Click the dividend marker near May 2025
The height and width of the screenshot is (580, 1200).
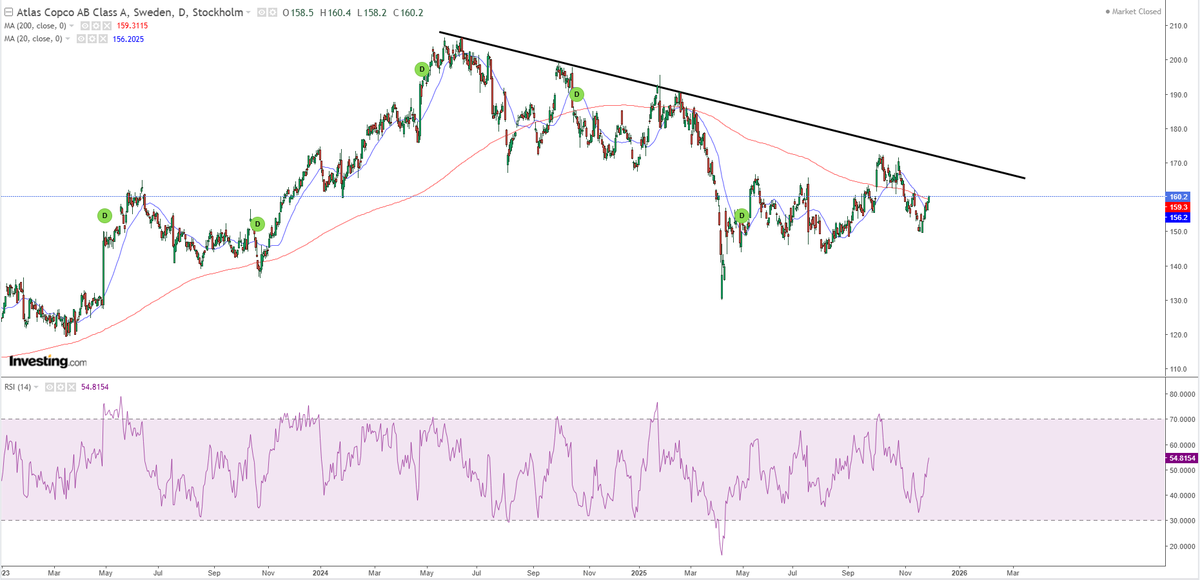point(742,215)
